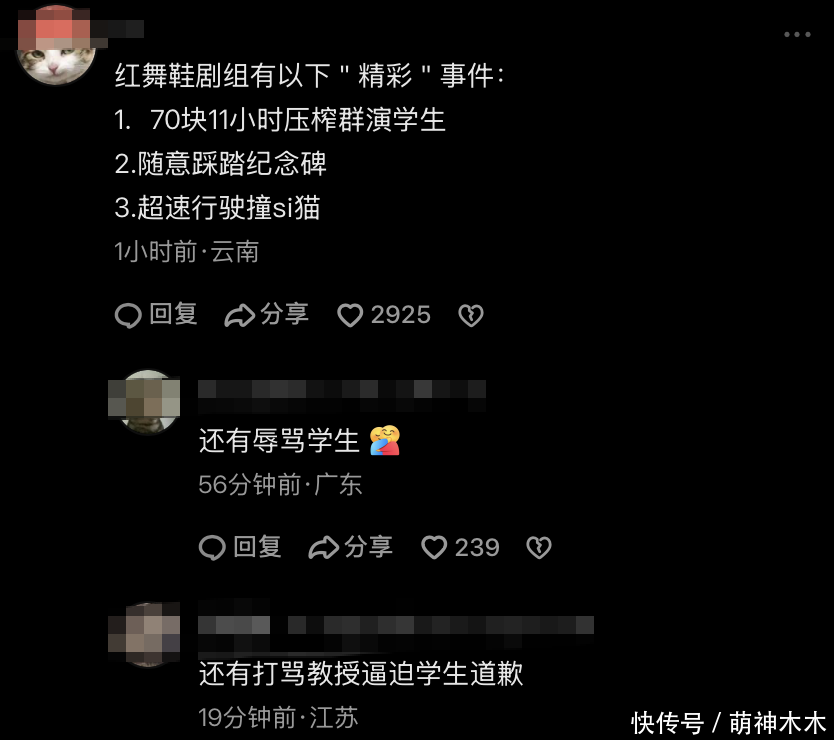
Task: Open the blurred username of Jiangsu commenter
Action: click(396, 626)
